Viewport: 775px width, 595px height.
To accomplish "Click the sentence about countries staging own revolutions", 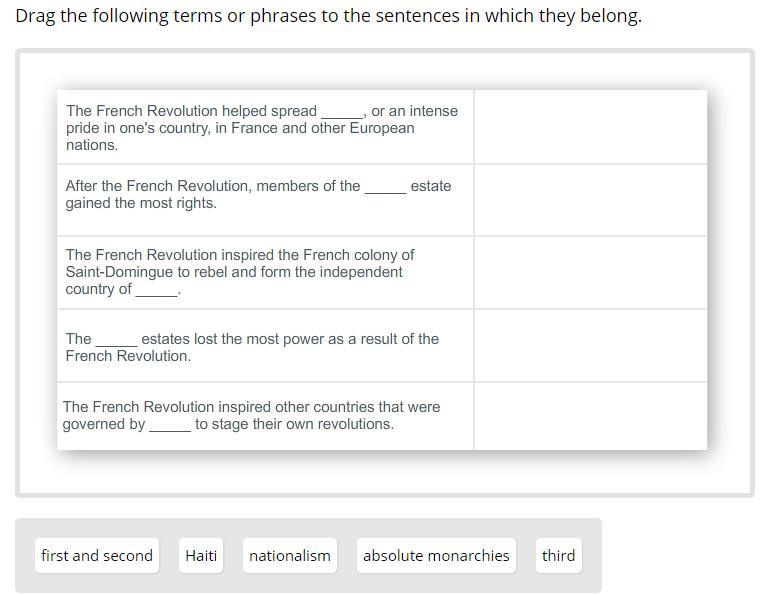I will point(251,415).
